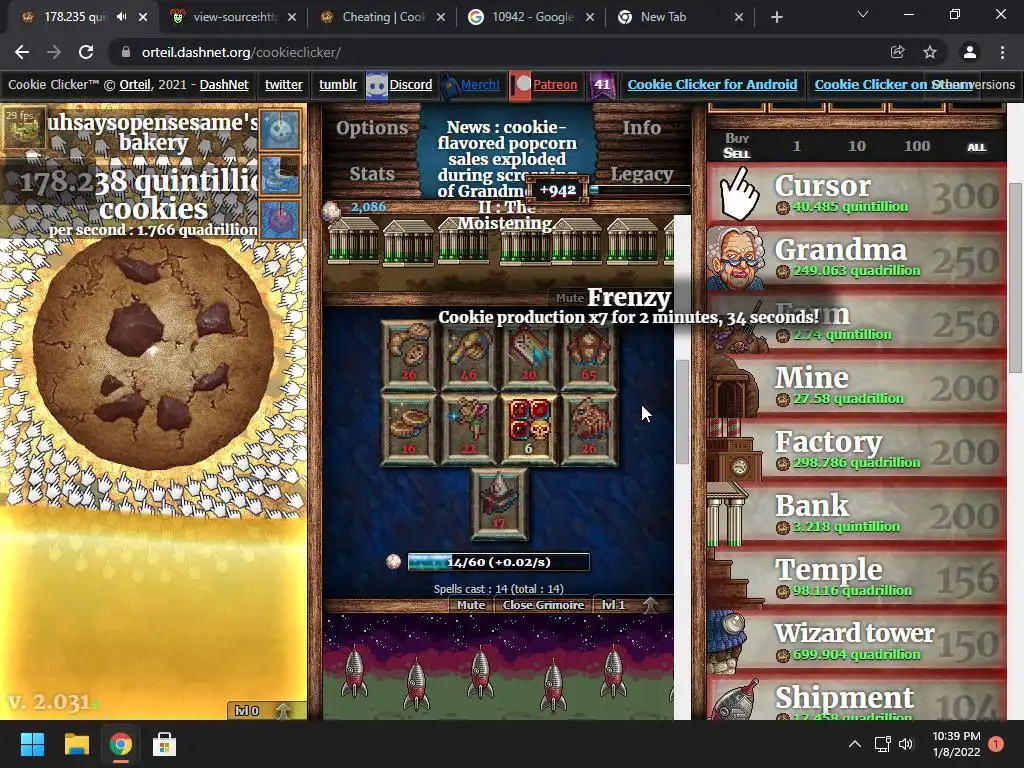
Task: Cast the spell costing 65
Action: (589, 356)
